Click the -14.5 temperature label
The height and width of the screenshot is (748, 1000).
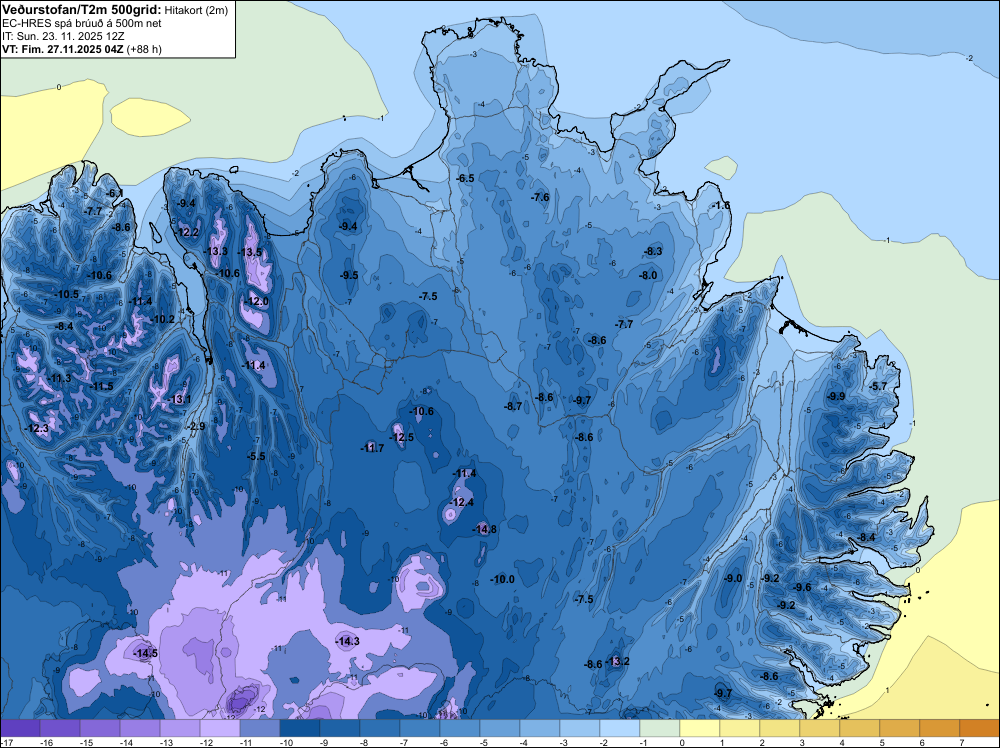pos(145,654)
